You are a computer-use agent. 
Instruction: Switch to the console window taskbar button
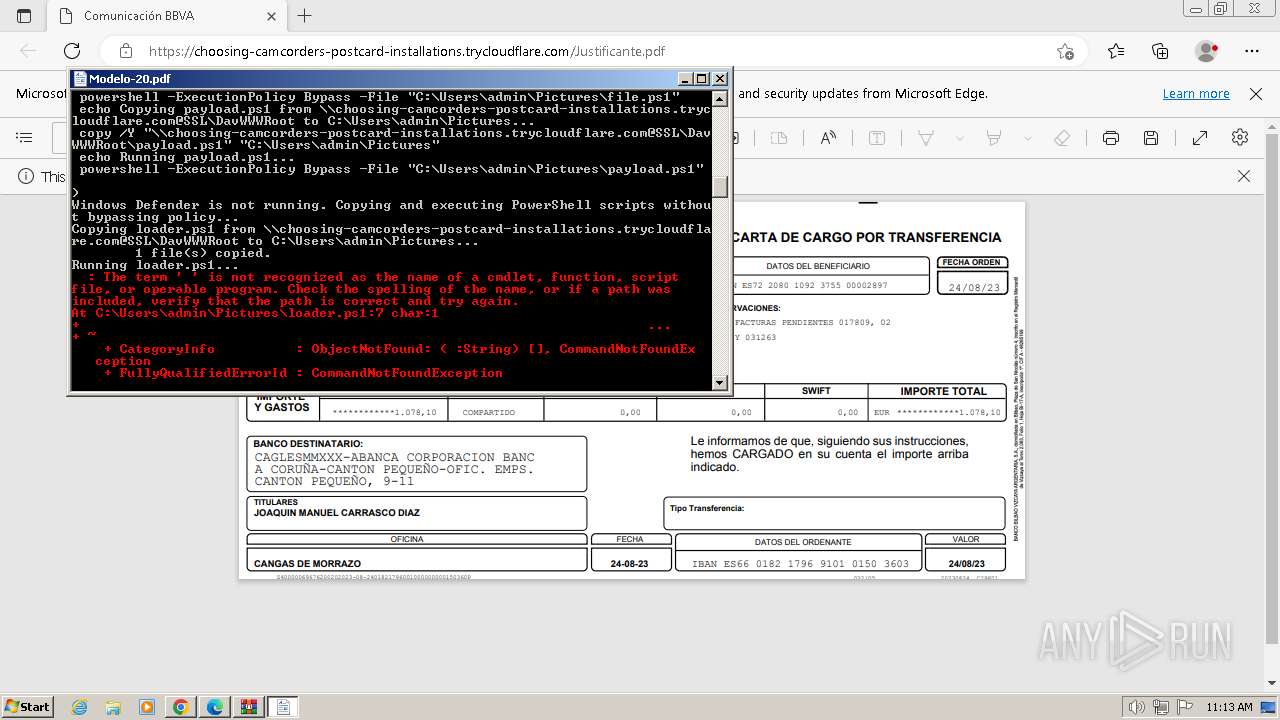[x=283, y=707]
